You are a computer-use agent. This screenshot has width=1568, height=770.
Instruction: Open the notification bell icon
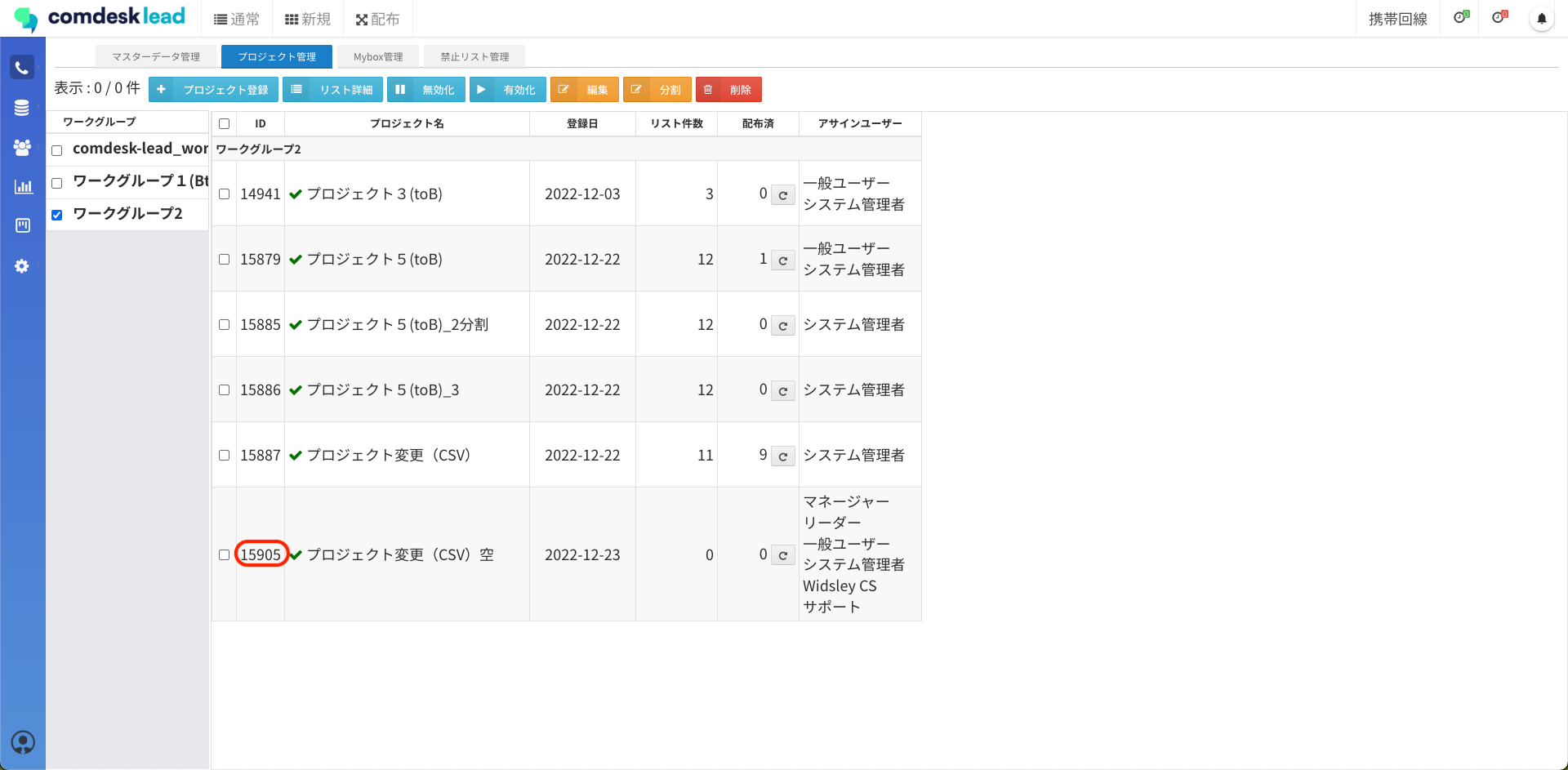pyautogui.click(x=1541, y=19)
